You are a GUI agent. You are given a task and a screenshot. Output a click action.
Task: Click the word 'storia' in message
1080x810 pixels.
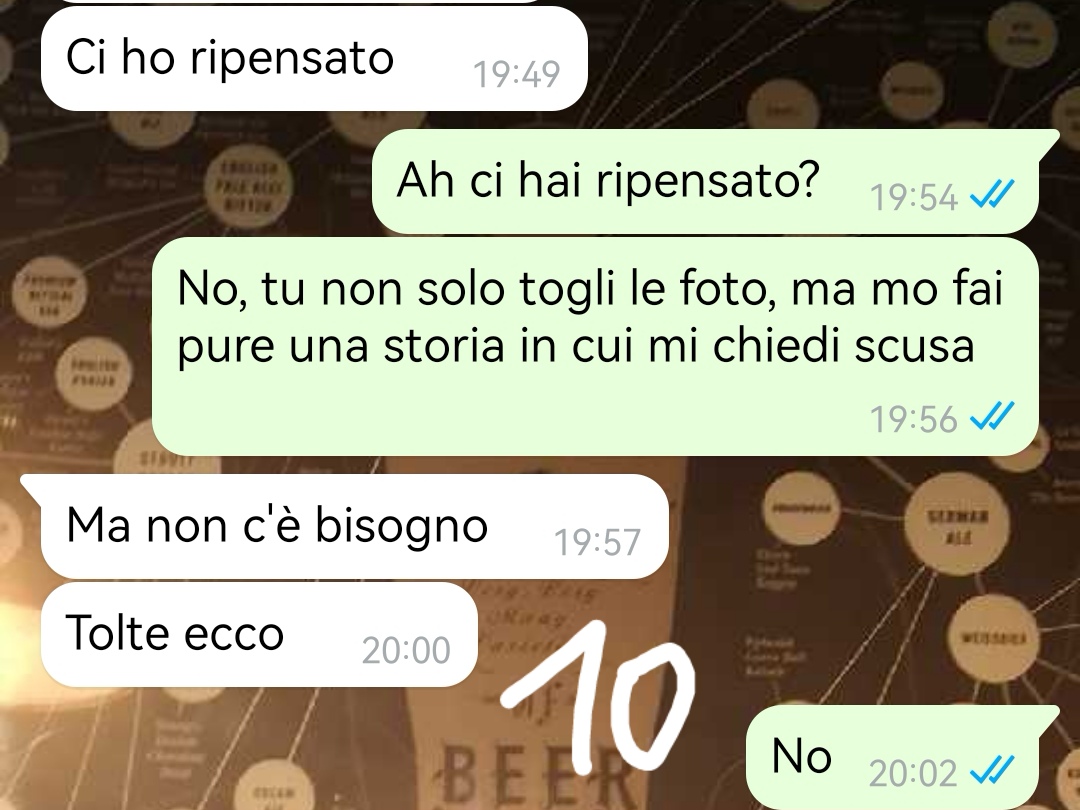(444, 346)
